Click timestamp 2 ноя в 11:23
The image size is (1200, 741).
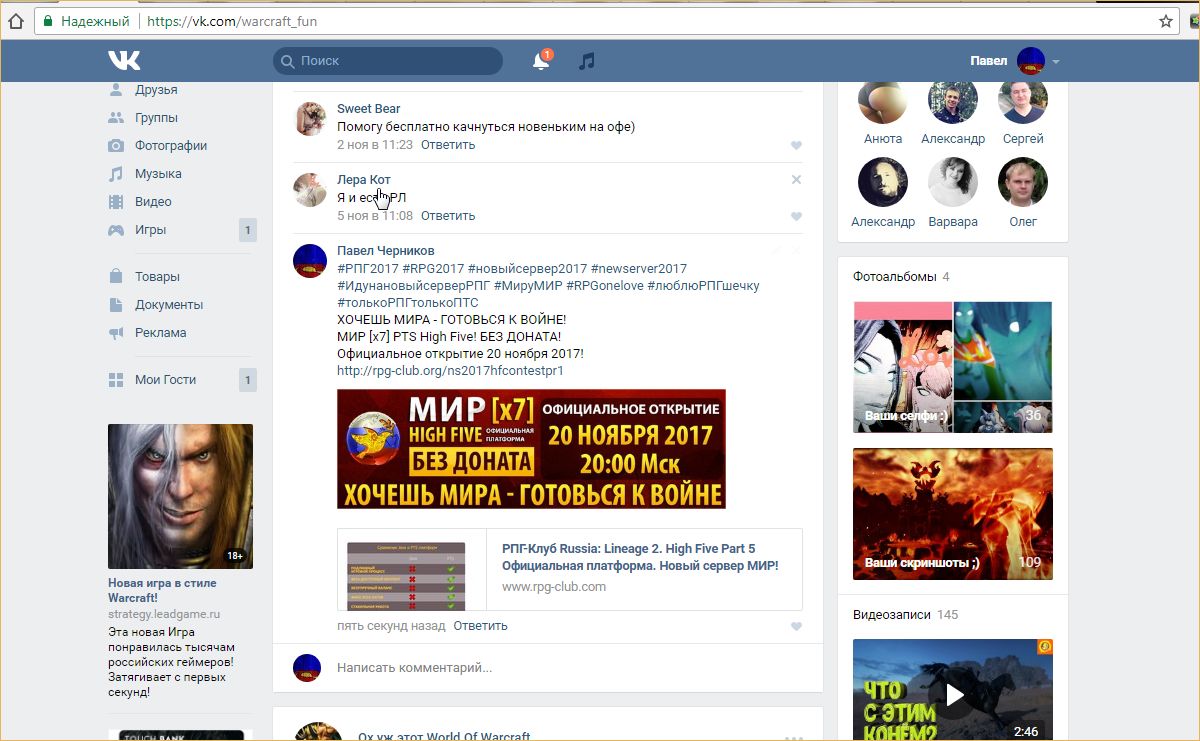click(x=375, y=144)
